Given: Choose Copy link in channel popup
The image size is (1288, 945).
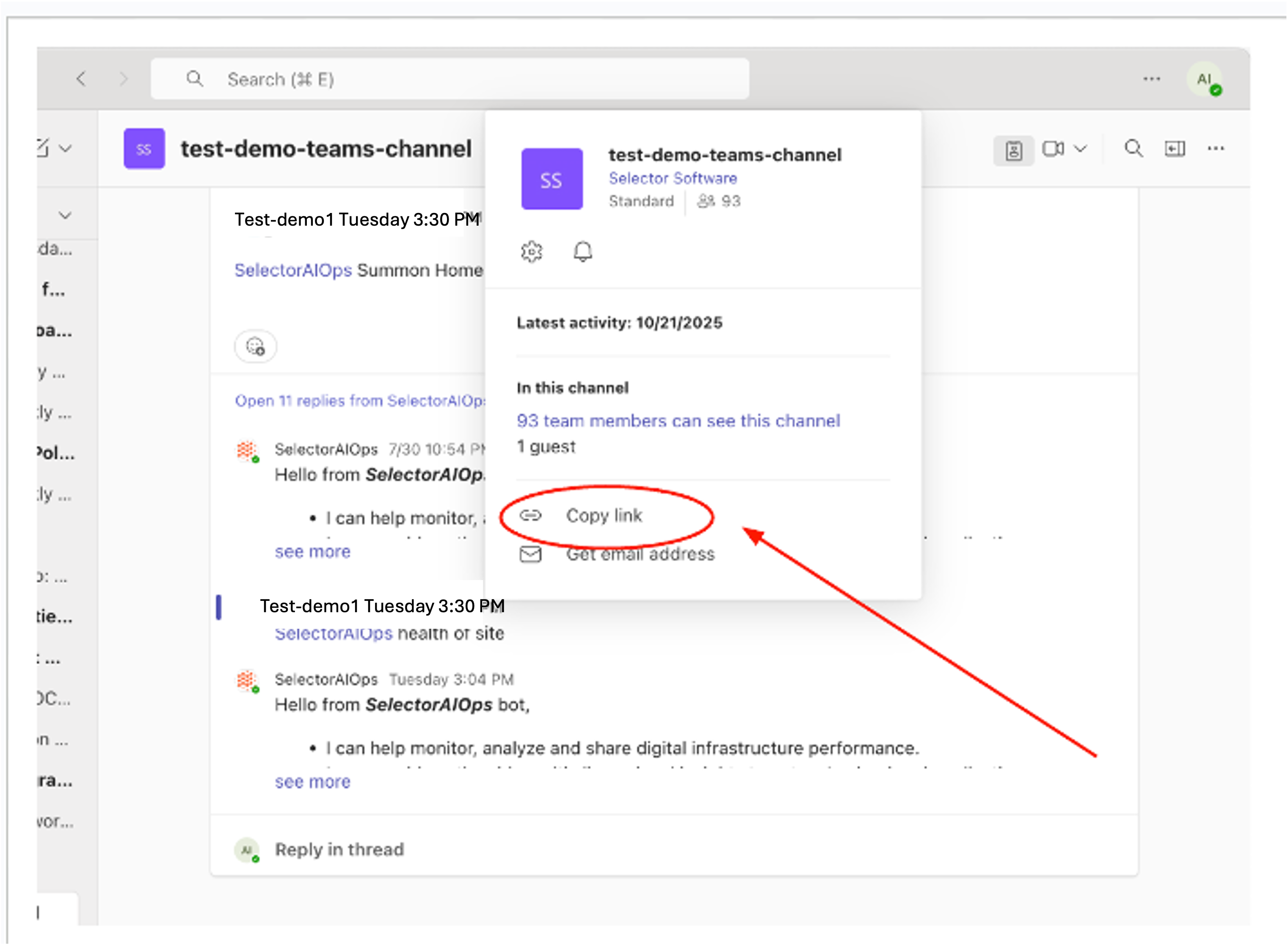Looking at the screenshot, I should (x=604, y=515).
